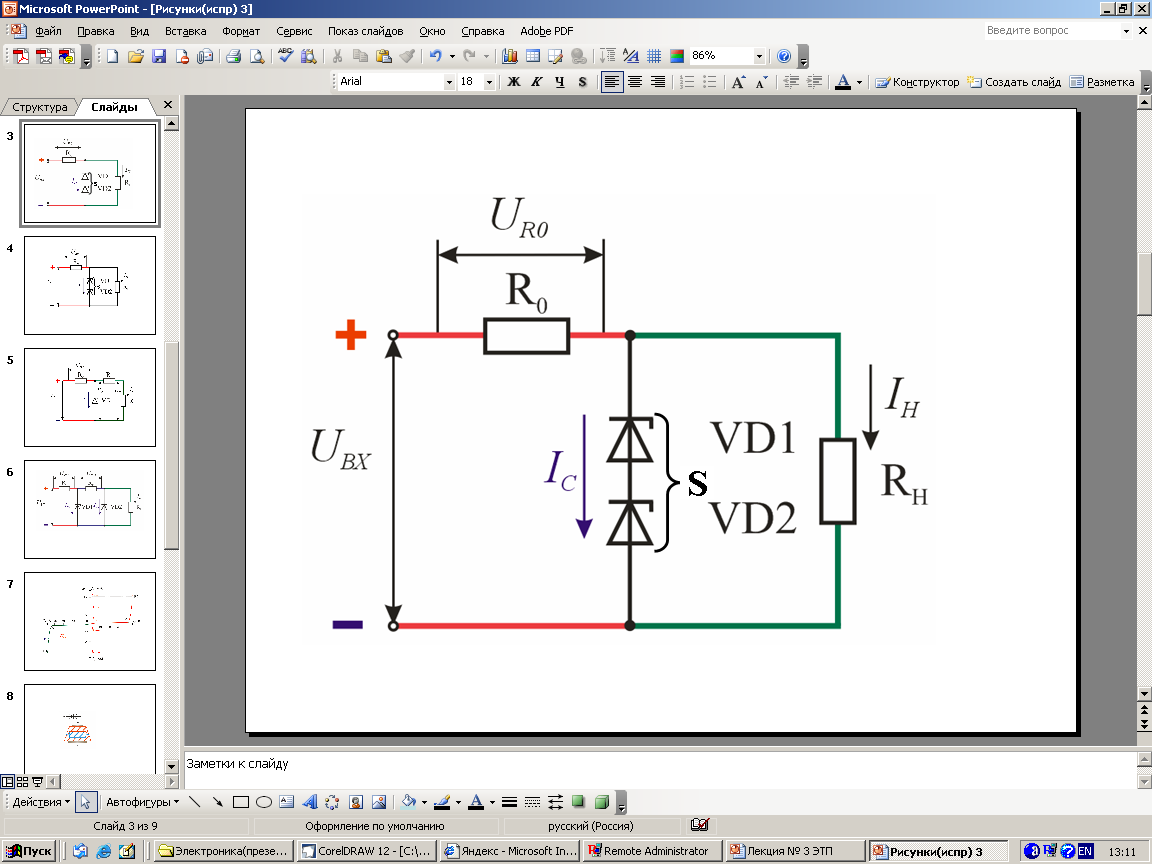This screenshot has width=1152, height=864.
Task: Click the Пуск start button
Action: point(29,851)
